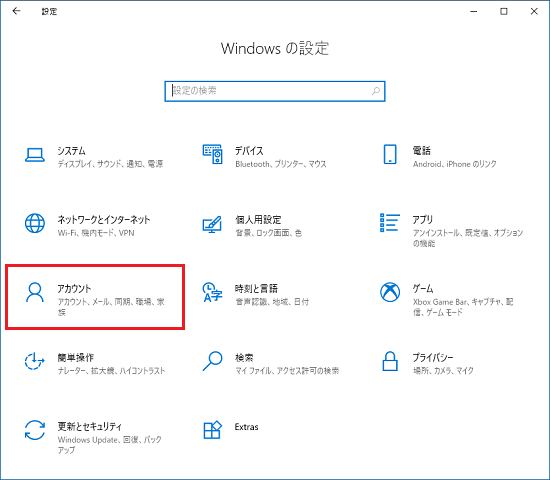Click the Xbox icon for ゲーム

click(x=390, y=292)
